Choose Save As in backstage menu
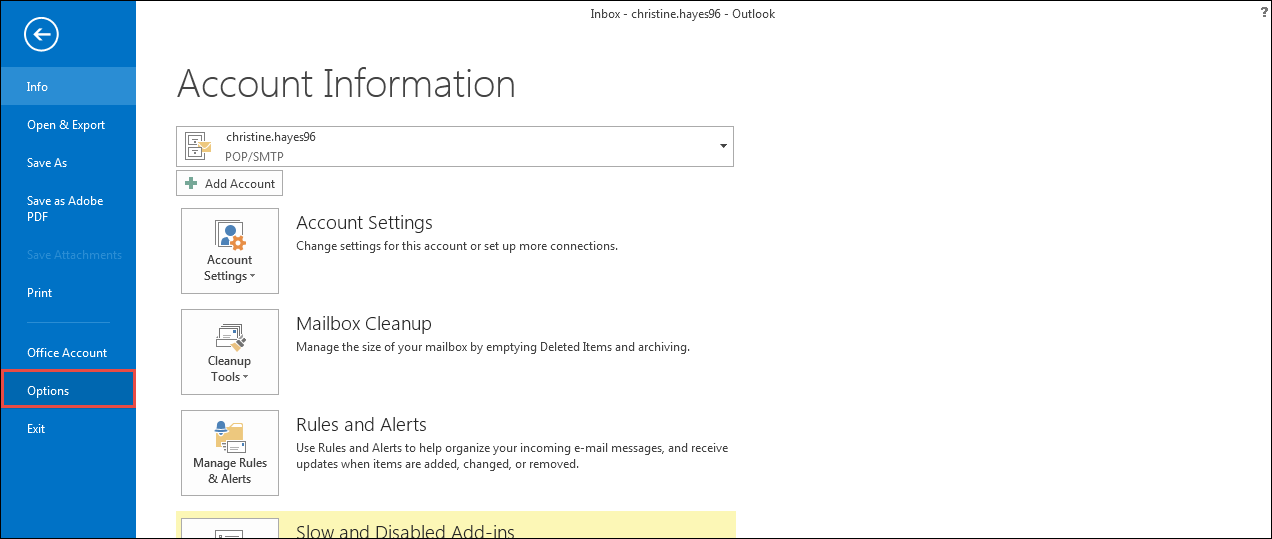 (68, 163)
